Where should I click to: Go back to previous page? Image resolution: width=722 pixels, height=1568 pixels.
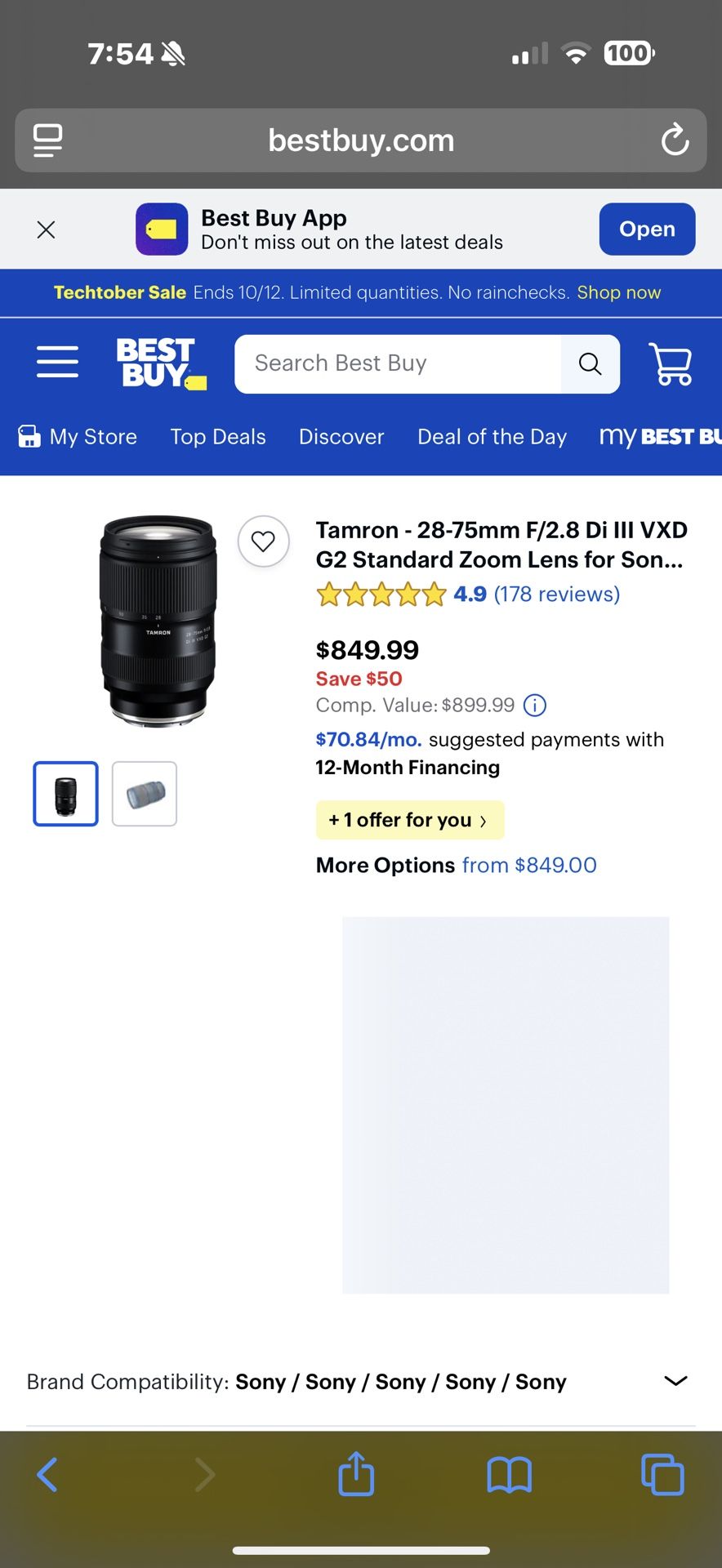[47, 1474]
